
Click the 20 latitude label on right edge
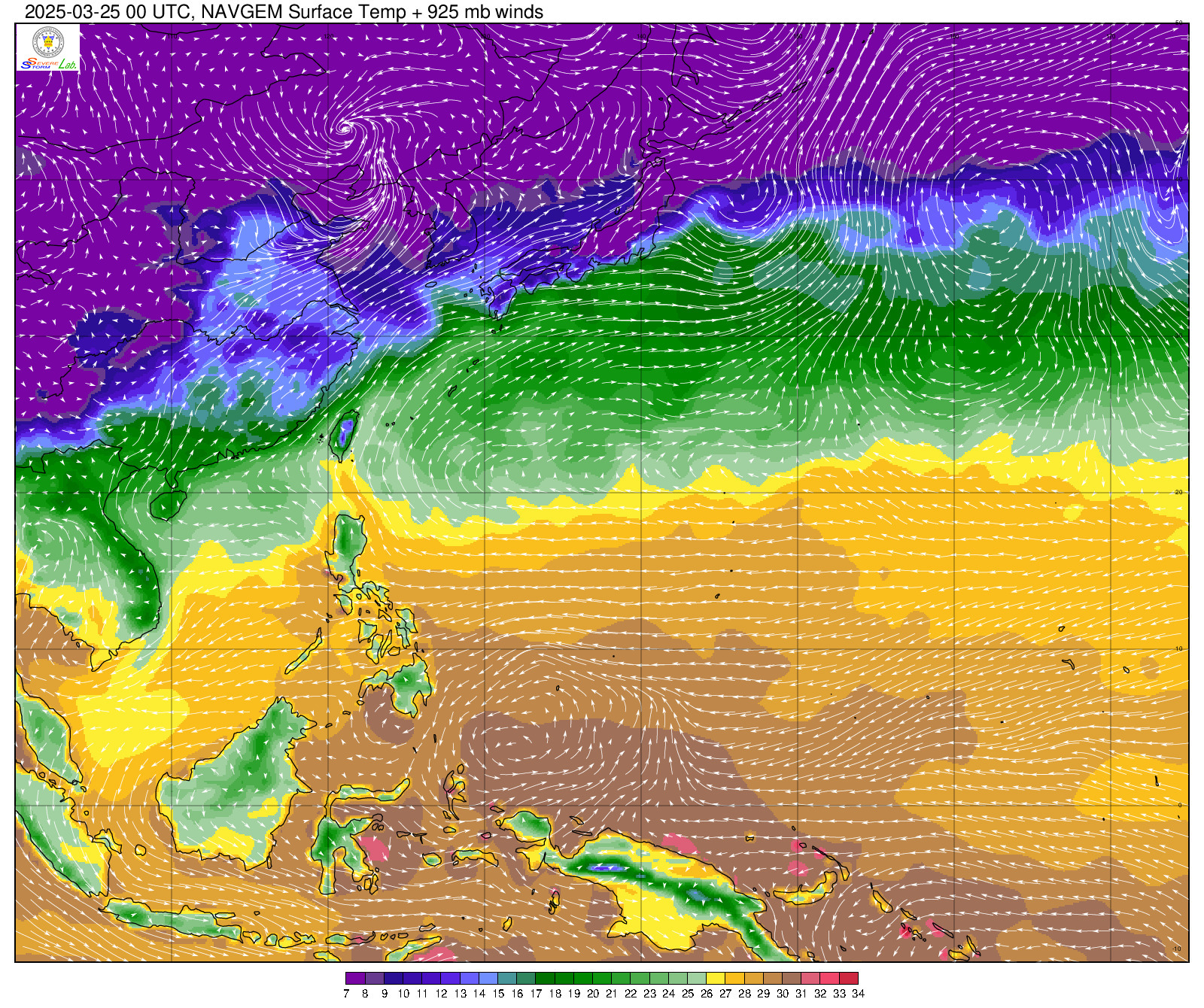[x=1179, y=492]
